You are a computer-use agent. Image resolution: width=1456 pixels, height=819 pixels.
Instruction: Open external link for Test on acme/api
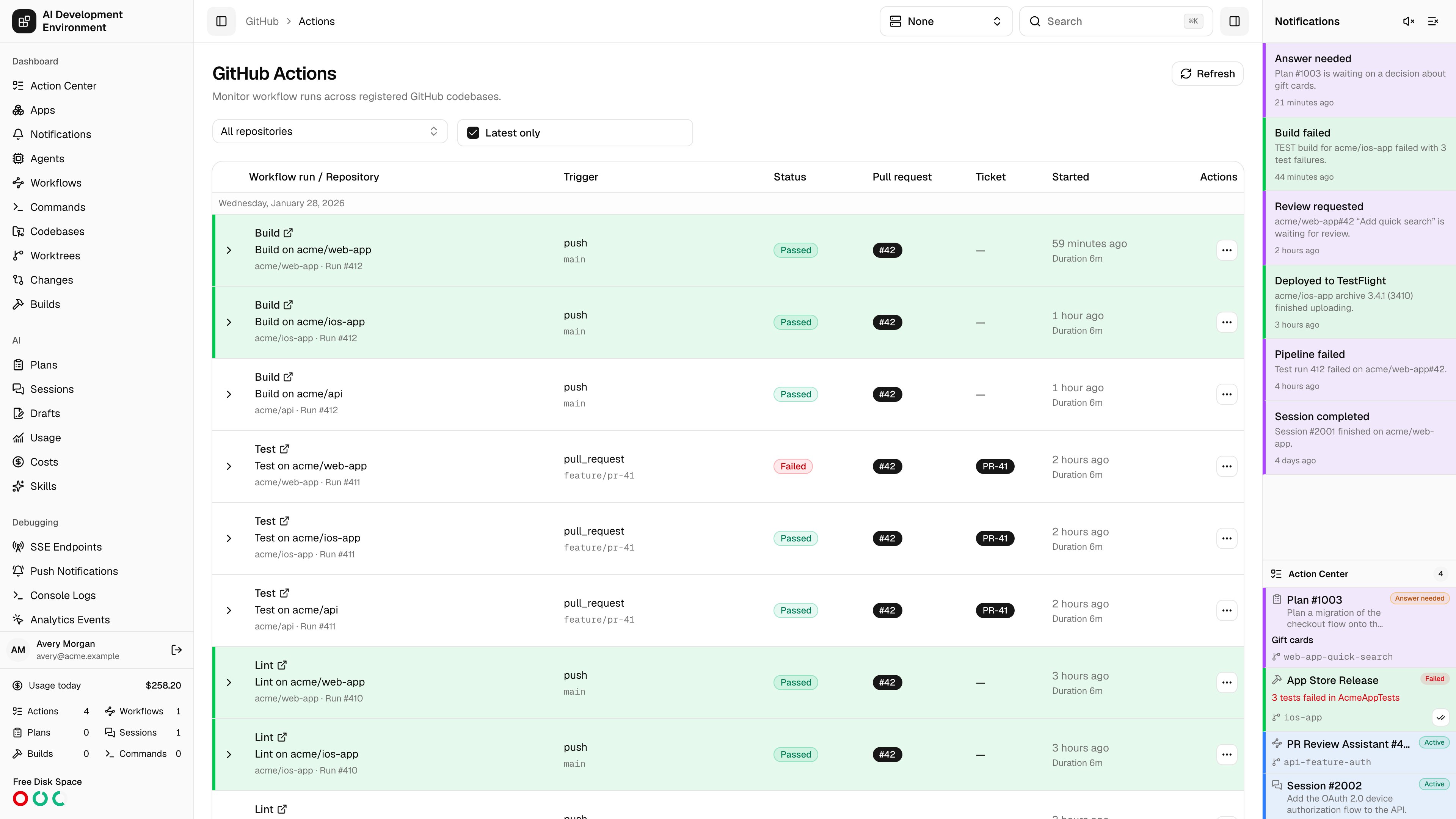coord(284,593)
